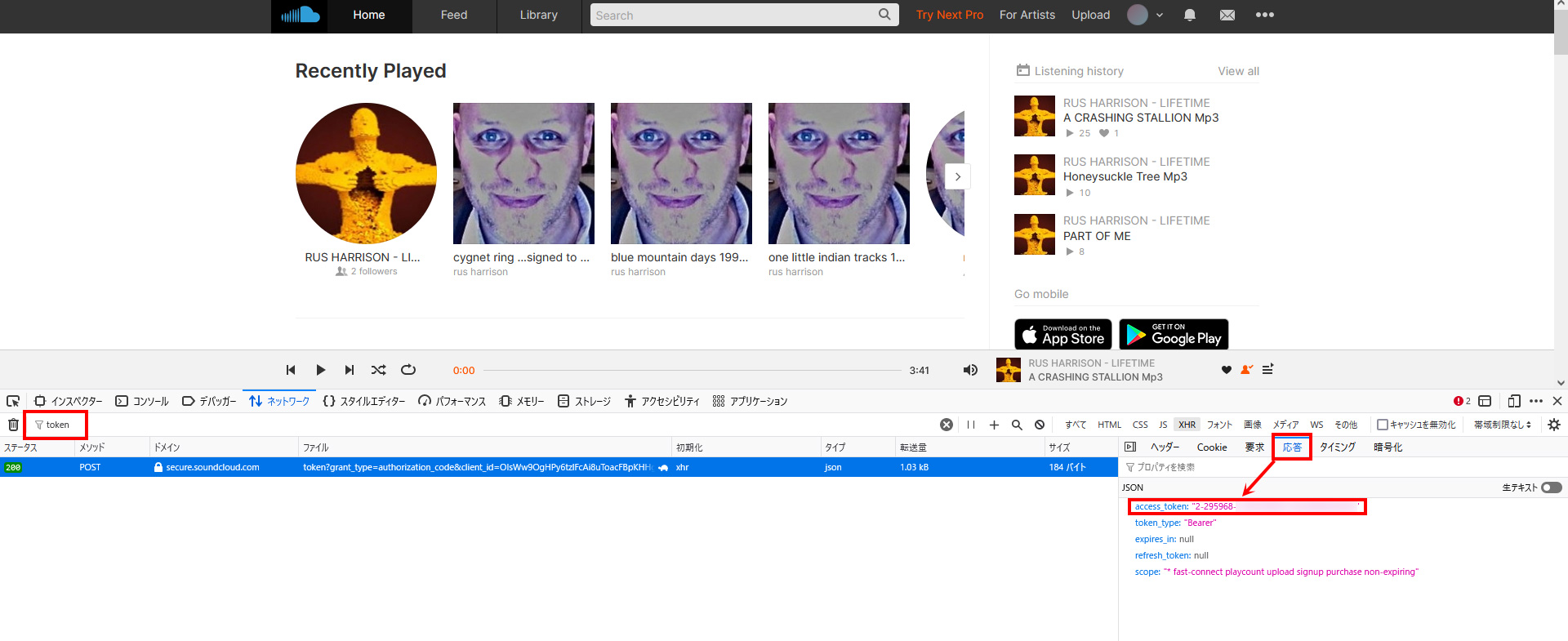Switch to the Debugger tab in devtools

click(x=209, y=401)
